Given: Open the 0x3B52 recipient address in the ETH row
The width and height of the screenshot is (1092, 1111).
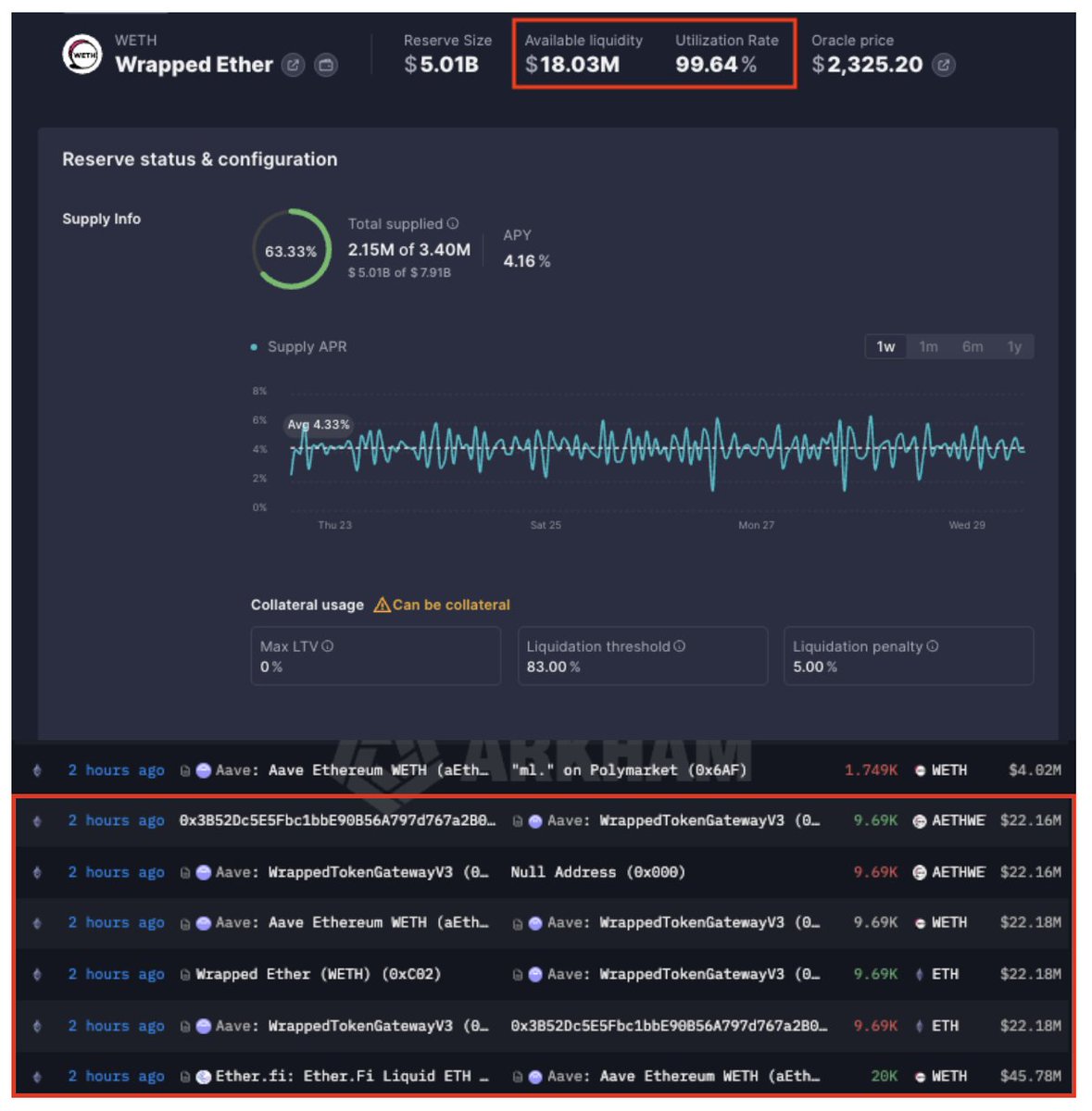Looking at the screenshot, I should [669, 1026].
